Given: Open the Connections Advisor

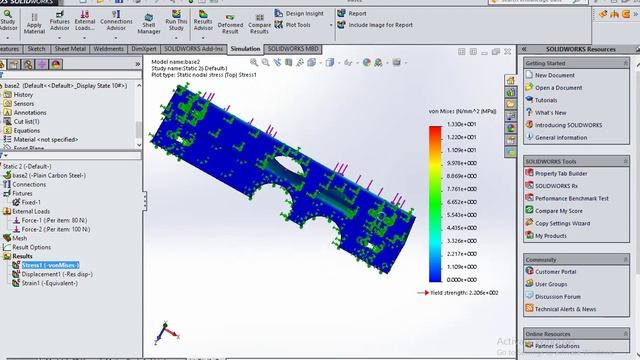Looking at the screenshot, I should coord(116,21).
